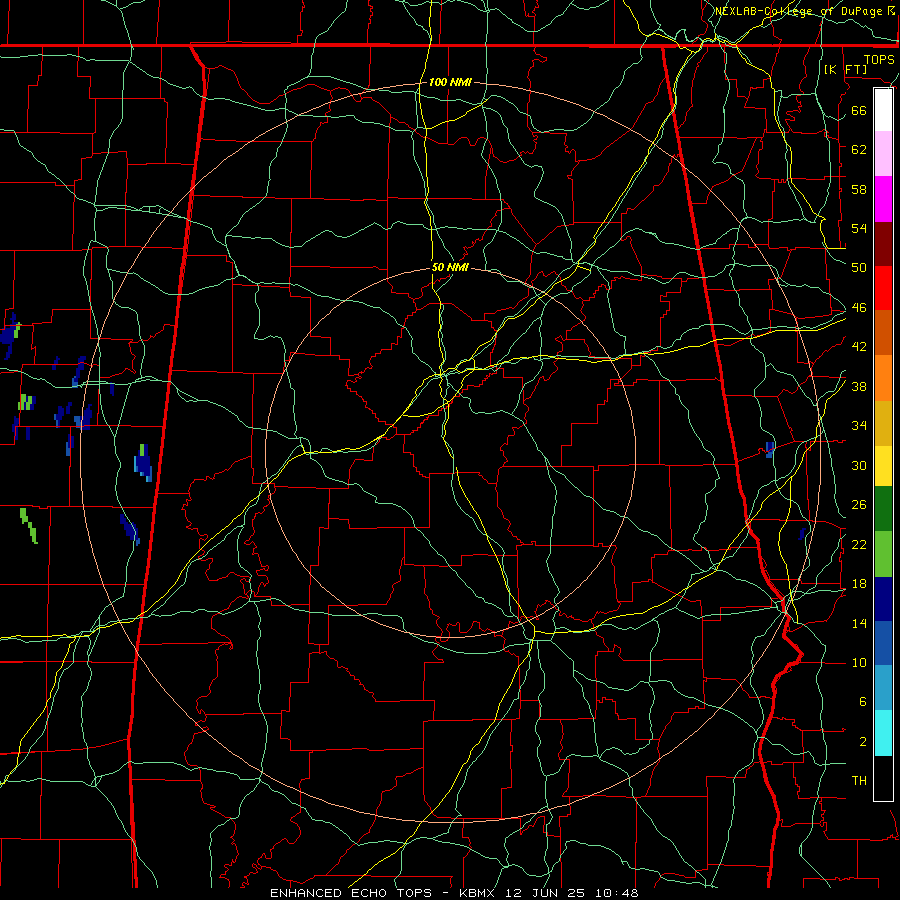
Task: Click the '54' legend value
Action: (859, 228)
